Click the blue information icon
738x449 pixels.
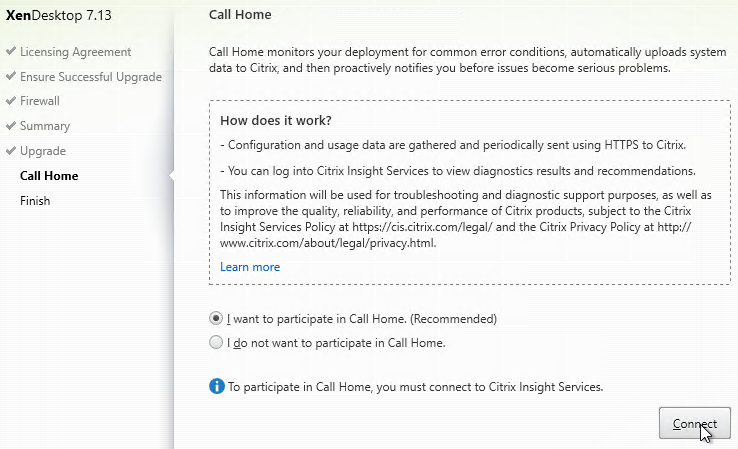[217, 386]
